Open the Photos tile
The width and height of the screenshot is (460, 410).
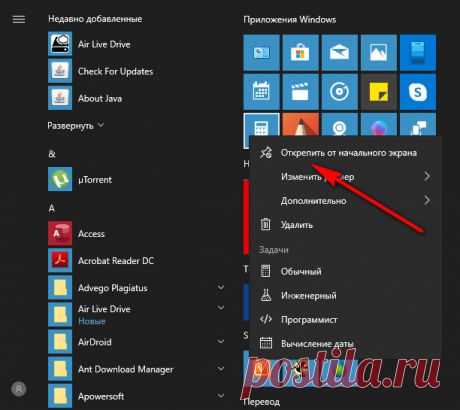[379, 53]
